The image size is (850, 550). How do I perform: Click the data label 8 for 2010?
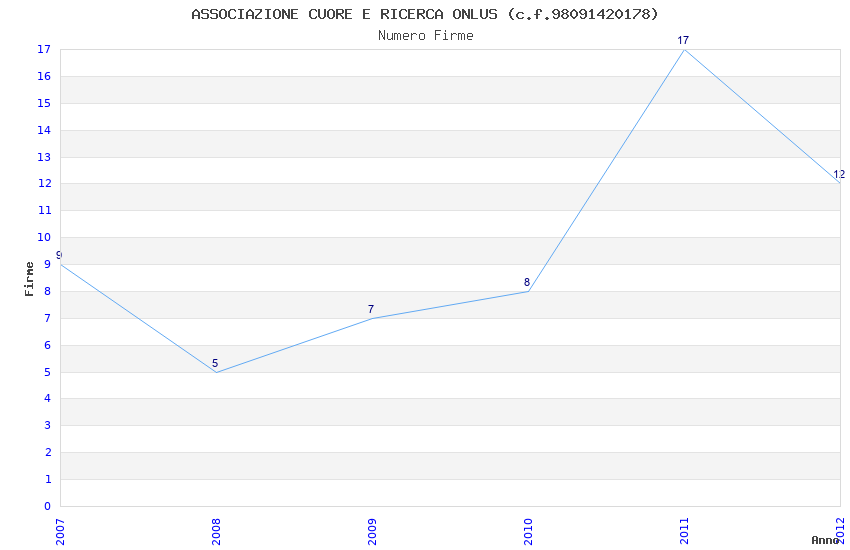[527, 282]
